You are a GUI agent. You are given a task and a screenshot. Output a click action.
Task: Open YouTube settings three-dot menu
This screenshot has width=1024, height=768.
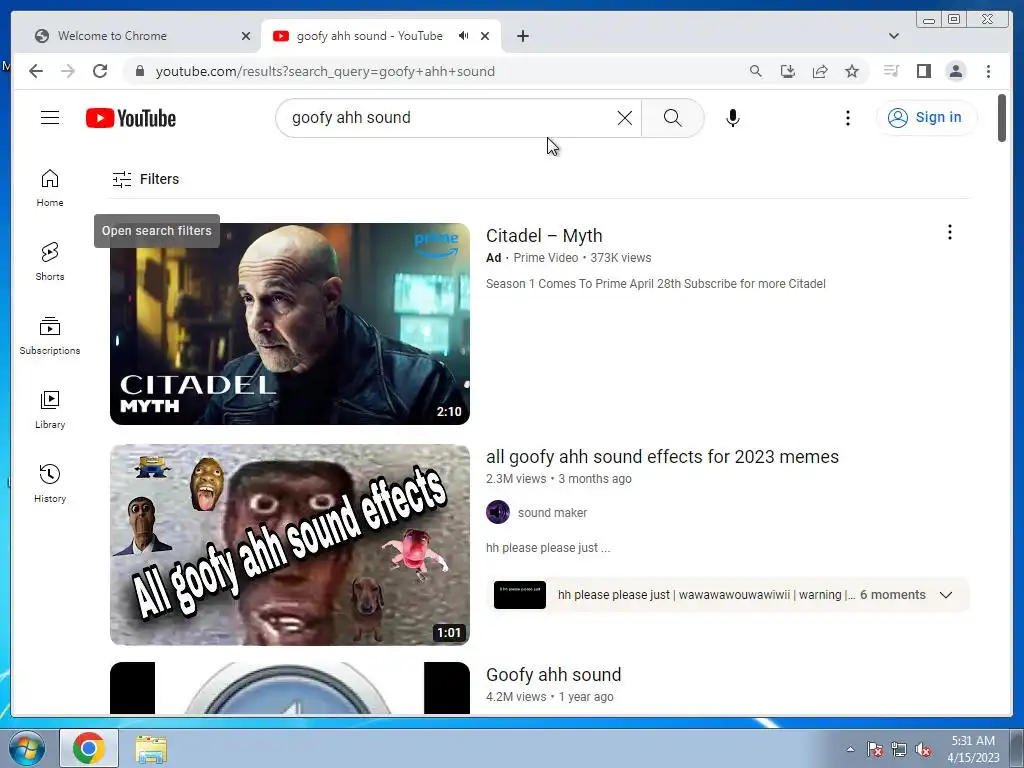(x=848, y=118)
